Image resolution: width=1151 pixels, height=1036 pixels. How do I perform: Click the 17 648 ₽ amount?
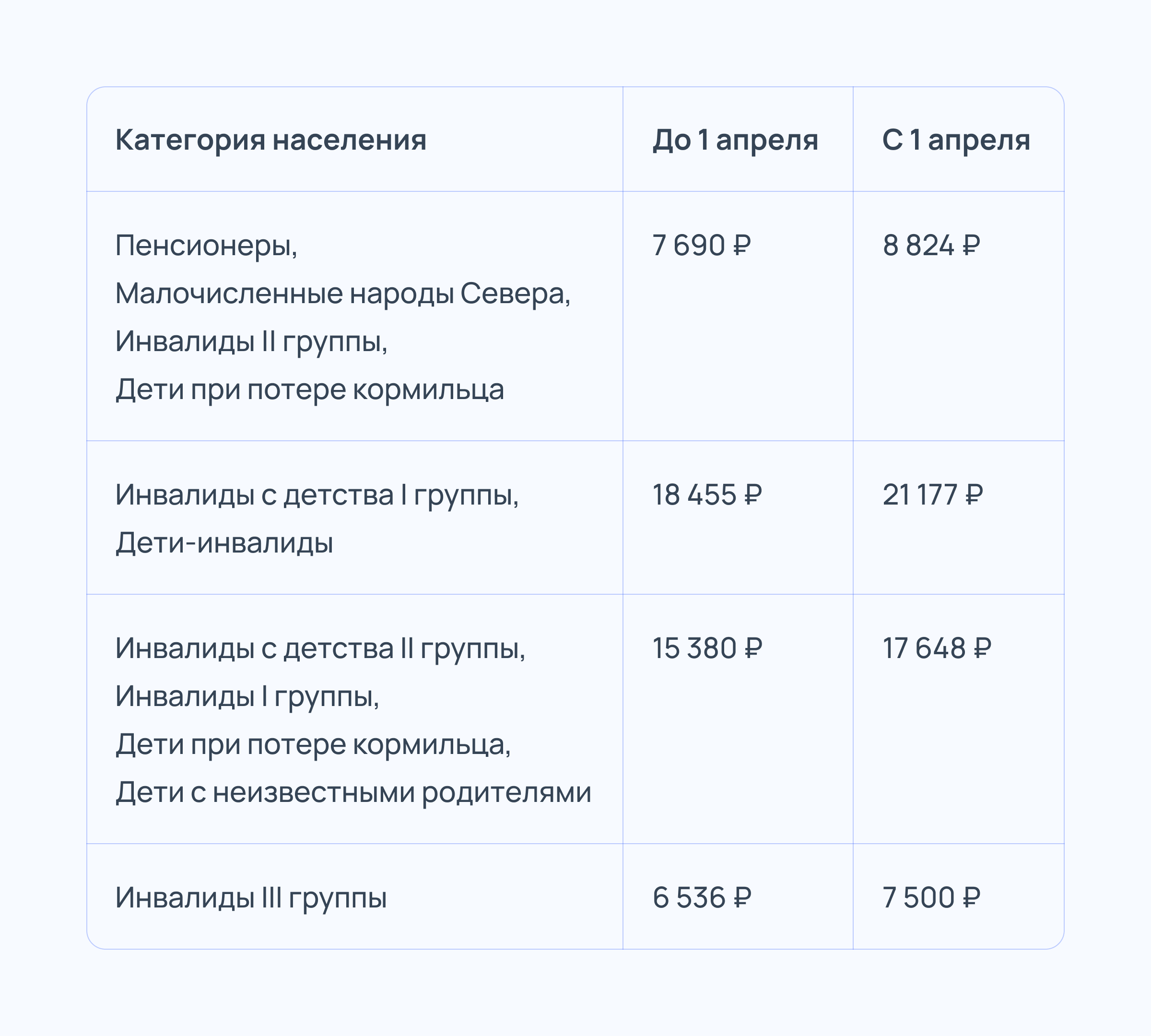pyautogui.click(x=937, y=649)
